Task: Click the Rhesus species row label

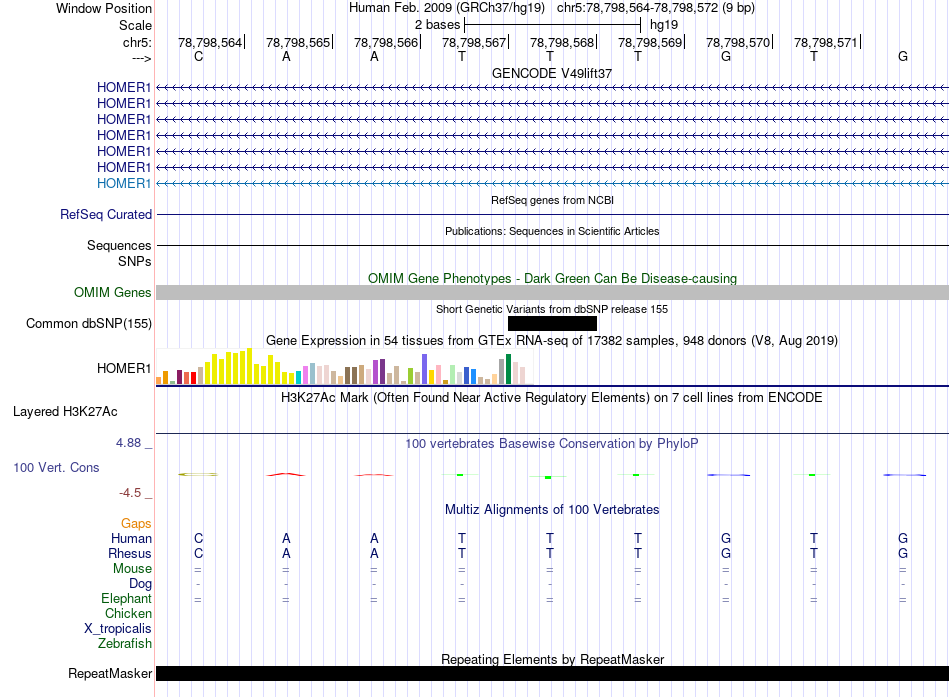Action: point(130,553)
